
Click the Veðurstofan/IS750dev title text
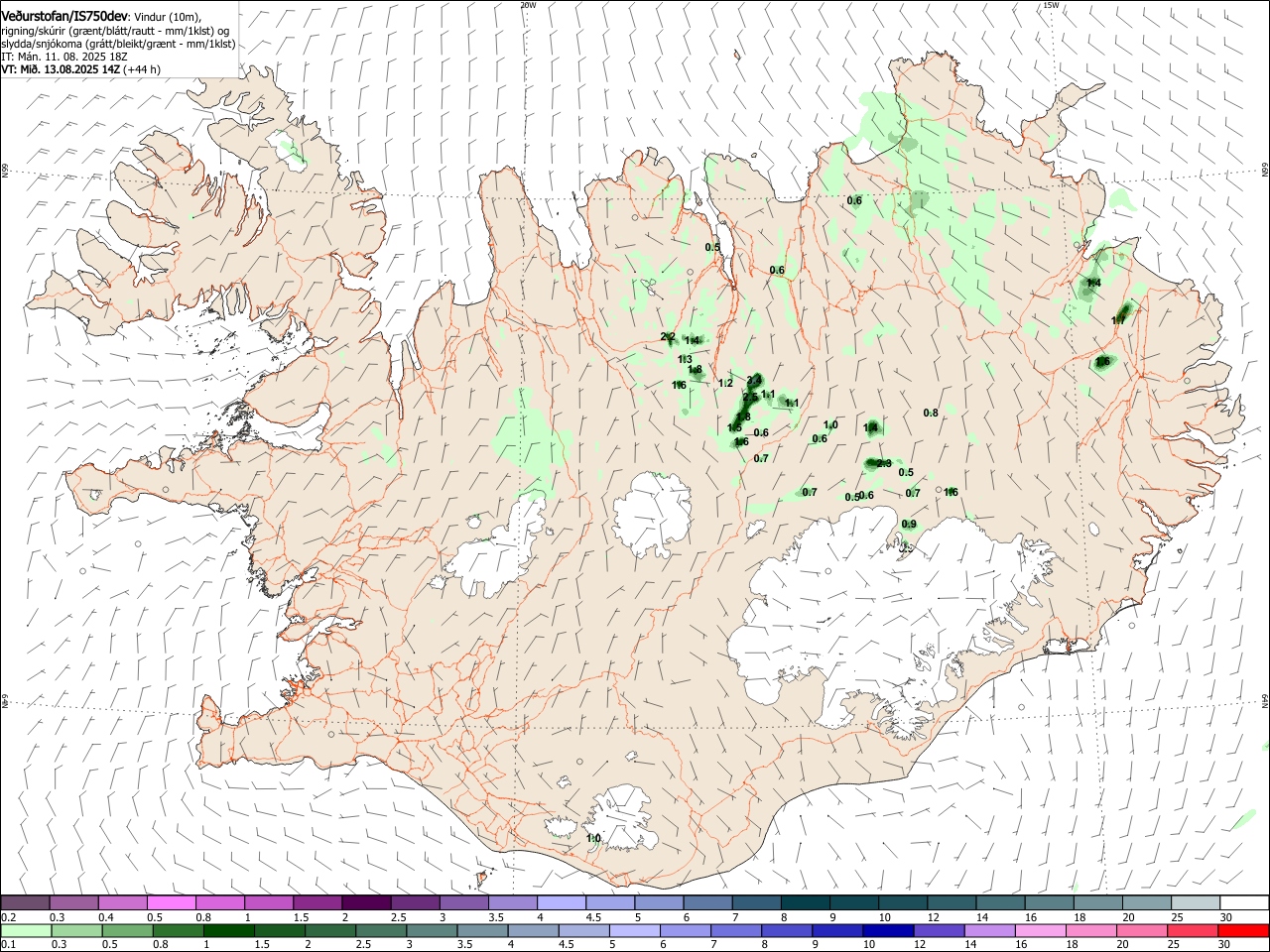[x=64, y=16]
